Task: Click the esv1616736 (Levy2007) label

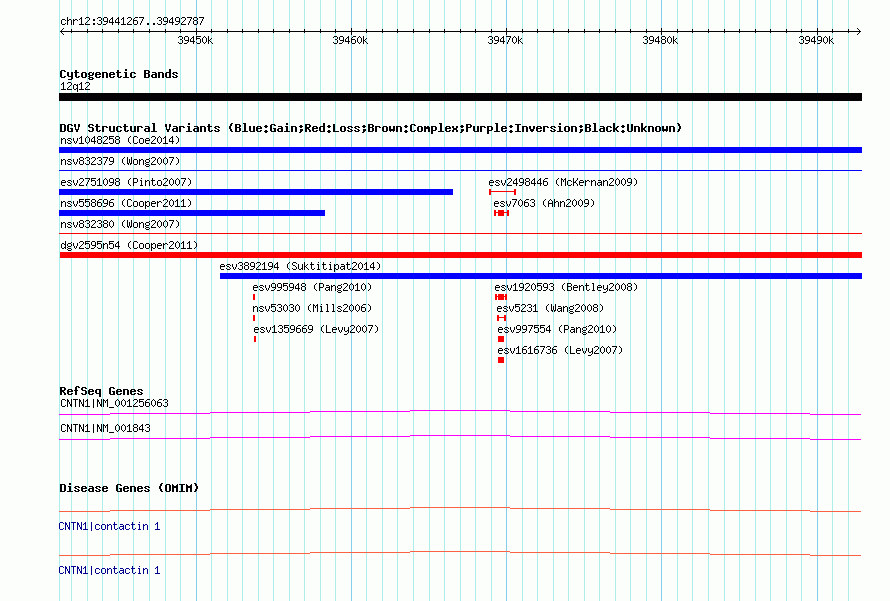Action: pos(560,350)
